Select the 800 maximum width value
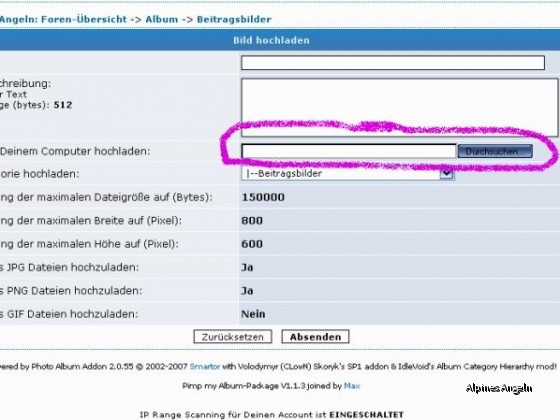560x420 pixels. (252, 221)
